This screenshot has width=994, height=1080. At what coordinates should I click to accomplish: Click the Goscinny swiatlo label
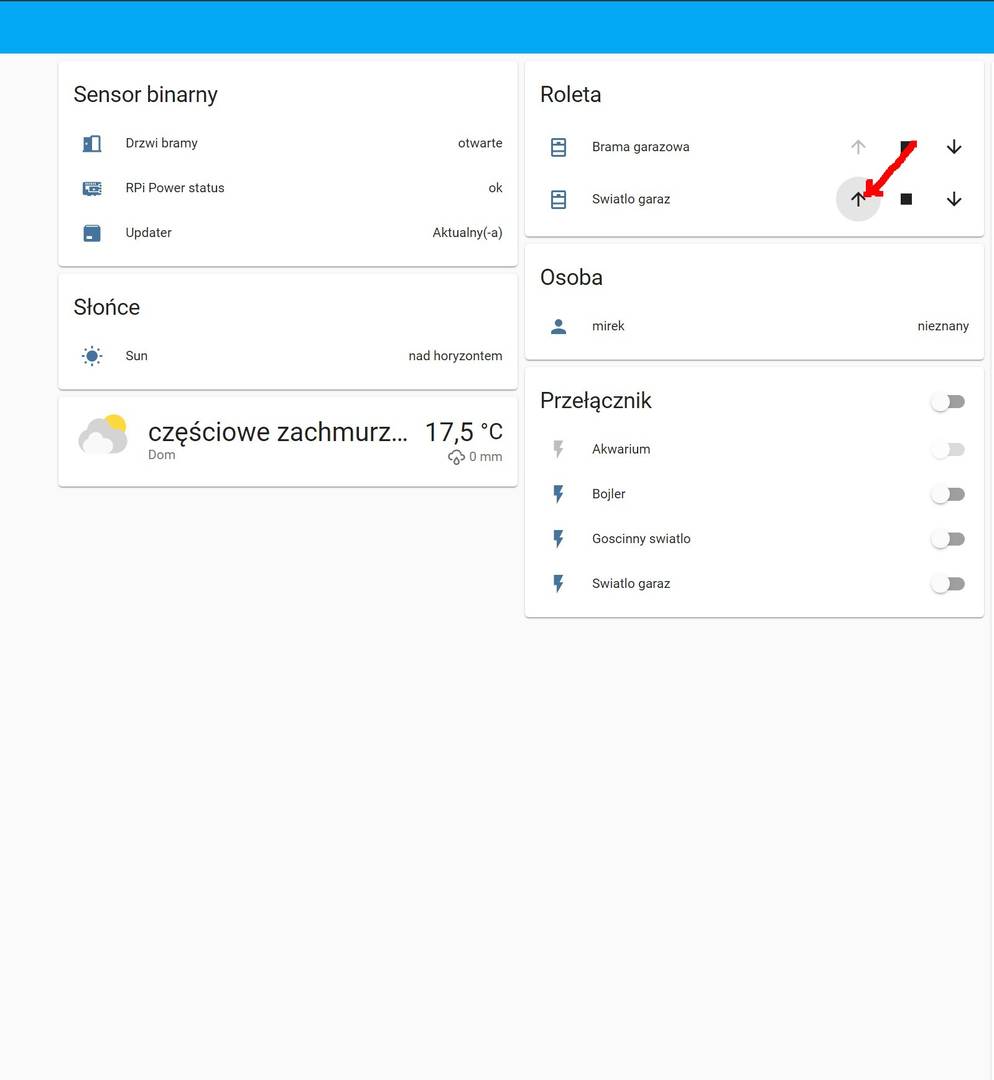[x=641, y=539]
